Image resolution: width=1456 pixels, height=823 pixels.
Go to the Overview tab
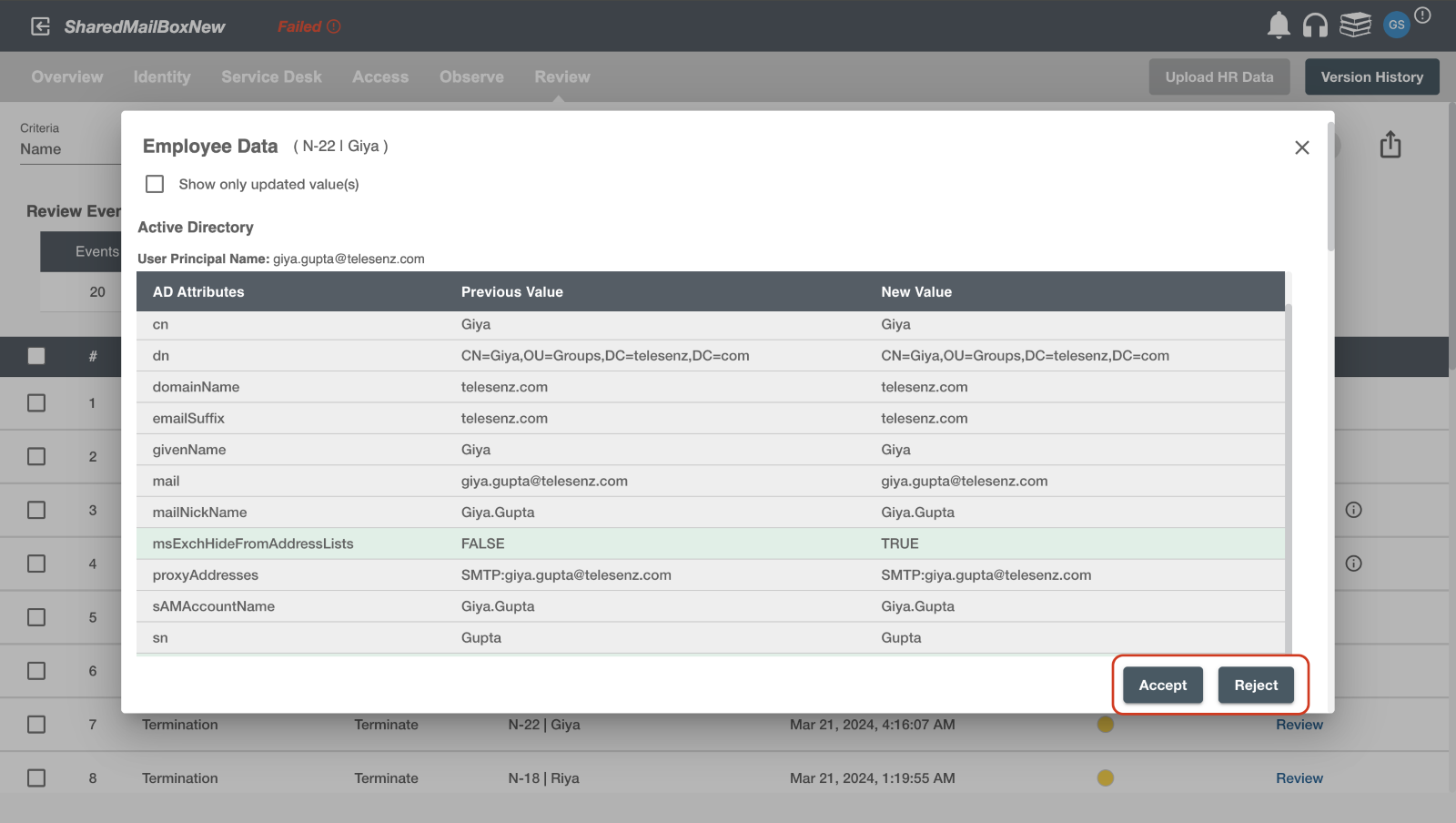pyautogui.click(x=67, y=77)
